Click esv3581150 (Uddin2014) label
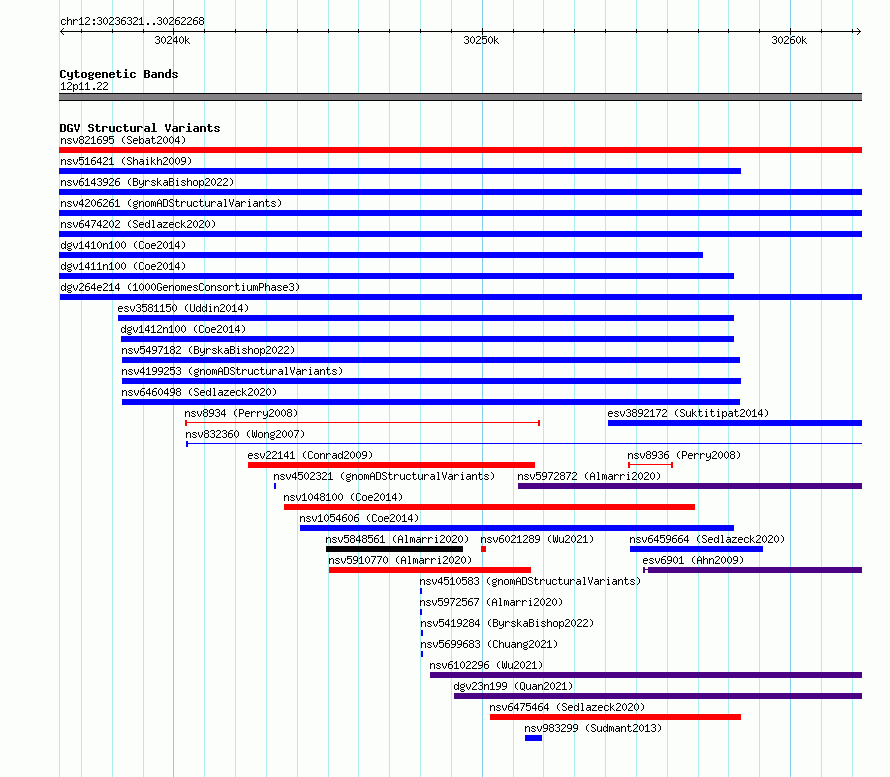Viewport: 890px width, 777px height. click(x=183, y=308)
